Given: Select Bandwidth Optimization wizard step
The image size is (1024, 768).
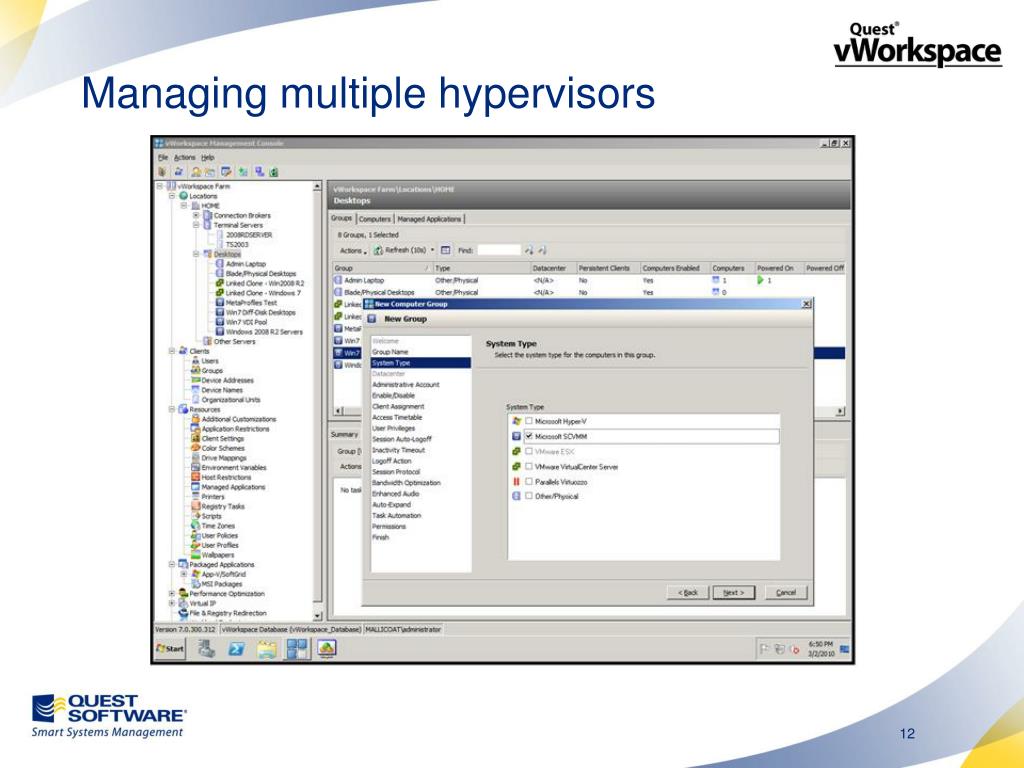Looking at the screenshot, I should point(406,483).
